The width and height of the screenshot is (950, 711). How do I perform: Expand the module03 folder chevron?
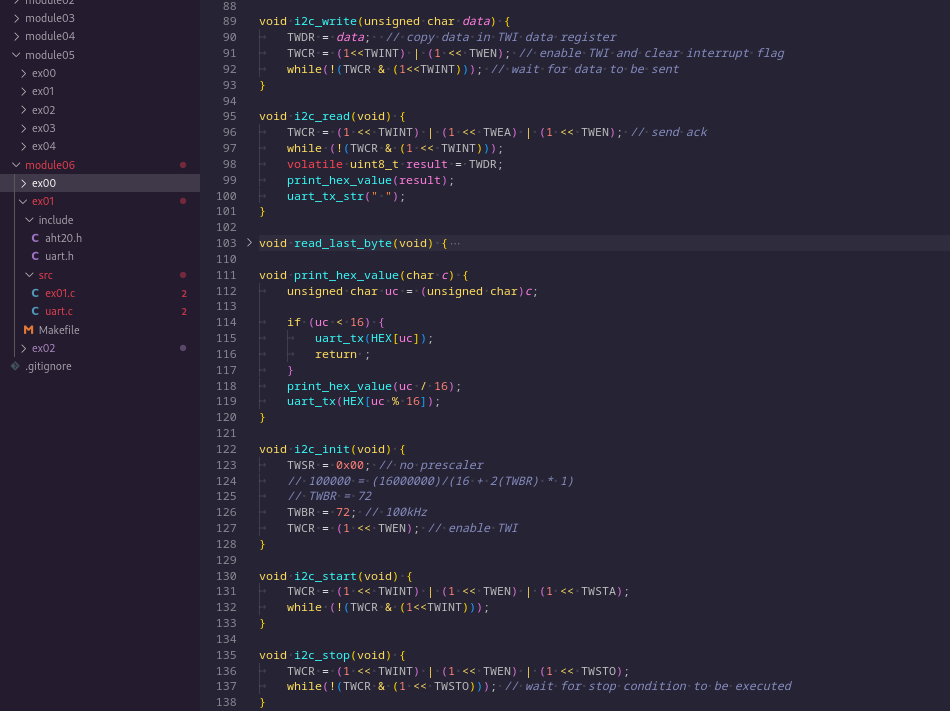pos(16,18)
